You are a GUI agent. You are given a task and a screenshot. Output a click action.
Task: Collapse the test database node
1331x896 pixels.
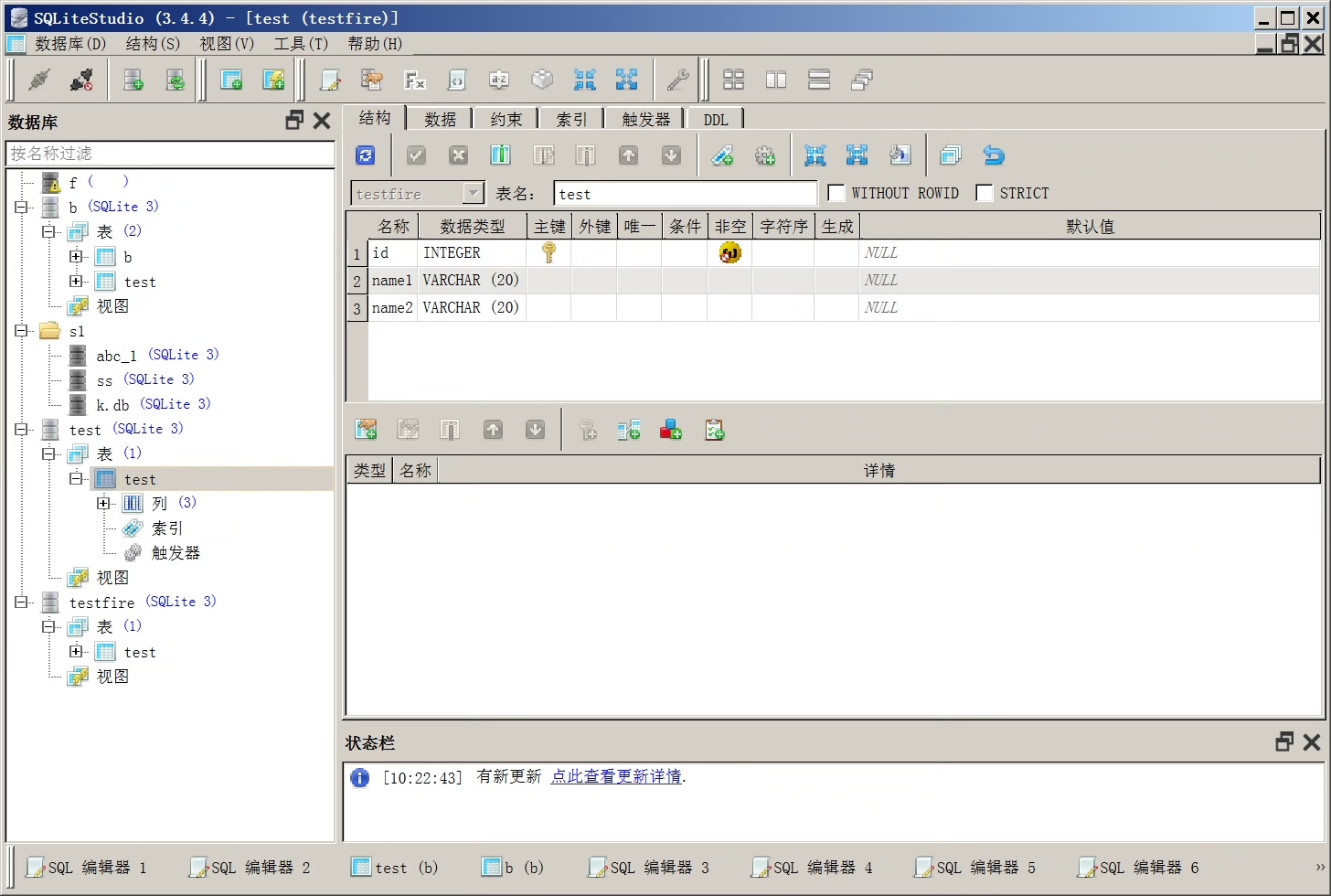click(x=21, y=429)
